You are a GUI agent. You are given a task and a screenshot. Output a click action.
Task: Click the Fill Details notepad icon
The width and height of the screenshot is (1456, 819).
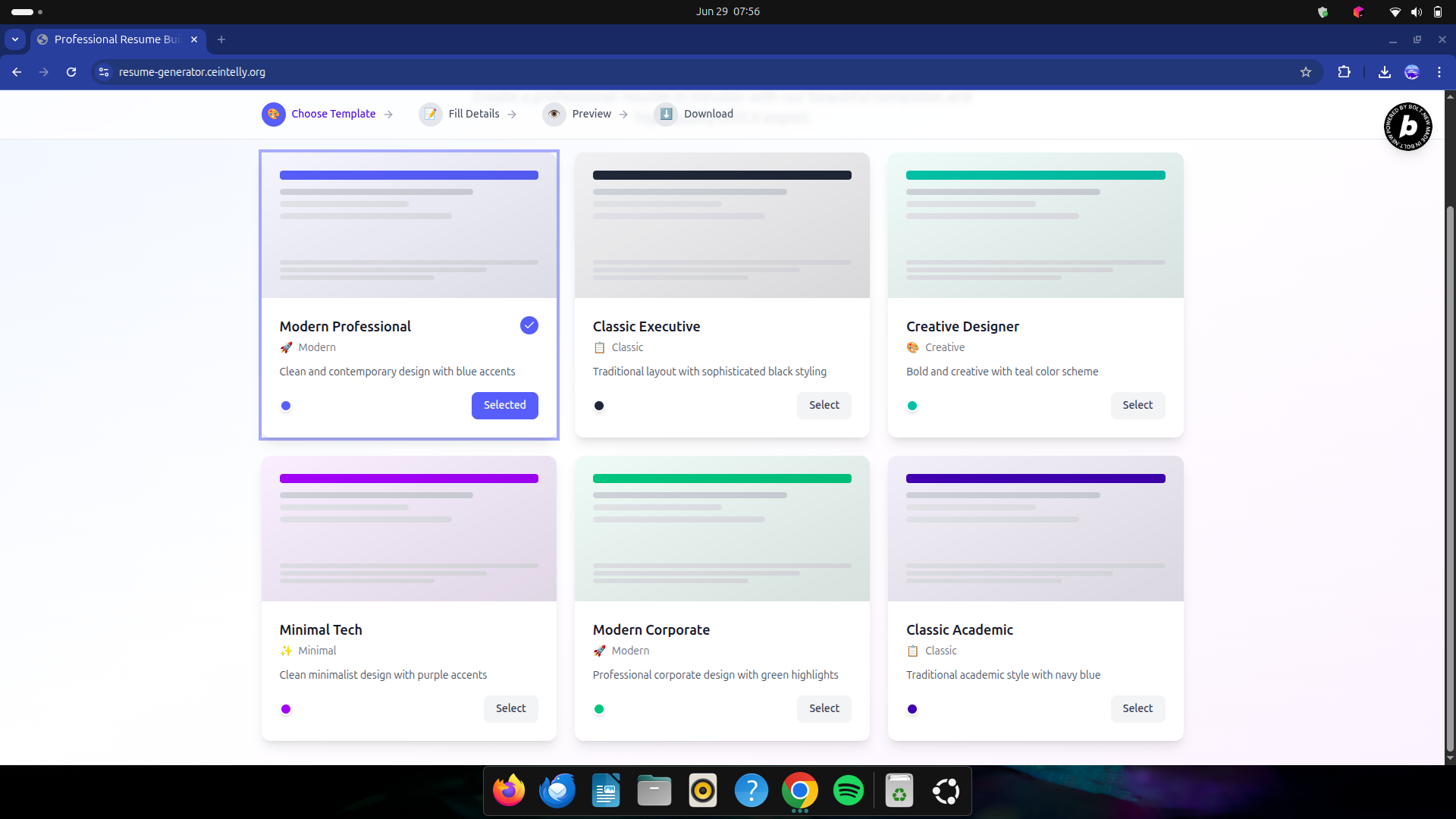431,114
